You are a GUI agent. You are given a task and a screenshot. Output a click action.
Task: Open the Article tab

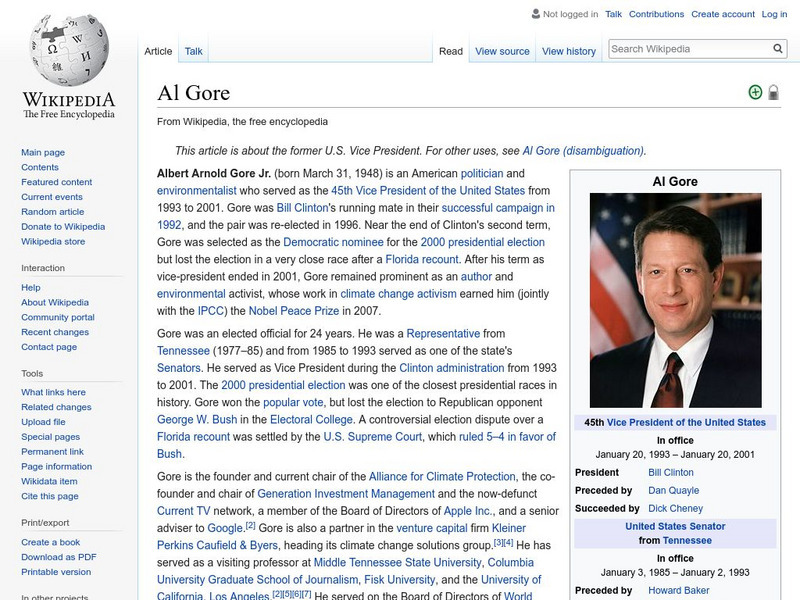pos(158,51)
